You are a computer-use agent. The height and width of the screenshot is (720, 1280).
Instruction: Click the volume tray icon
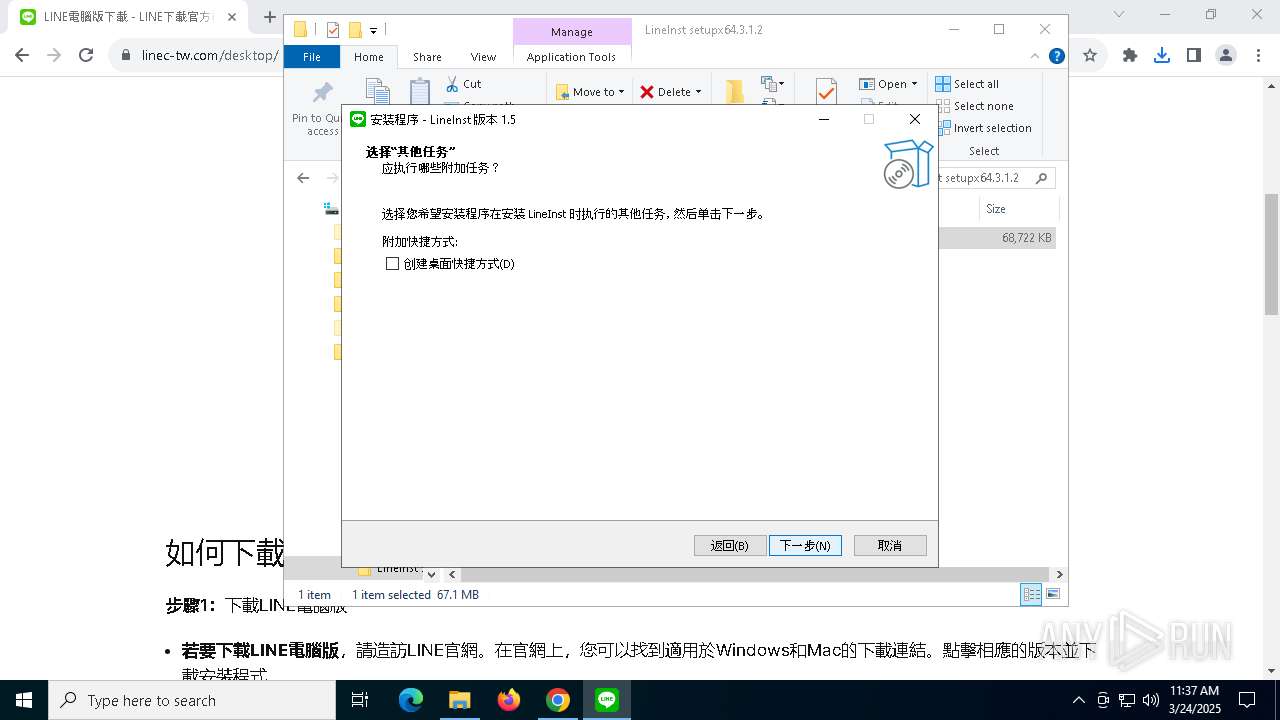click(1151, 700)
